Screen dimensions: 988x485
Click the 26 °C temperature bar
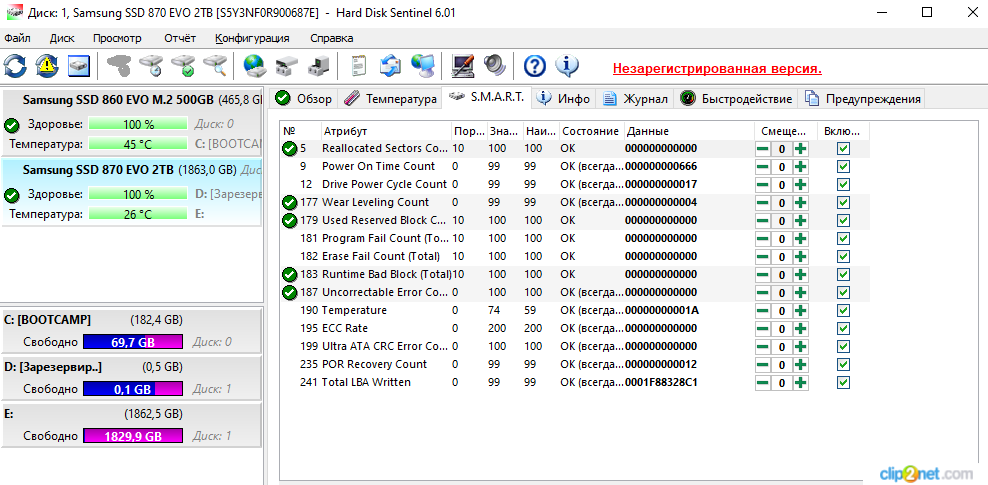[x=138, y=214]
